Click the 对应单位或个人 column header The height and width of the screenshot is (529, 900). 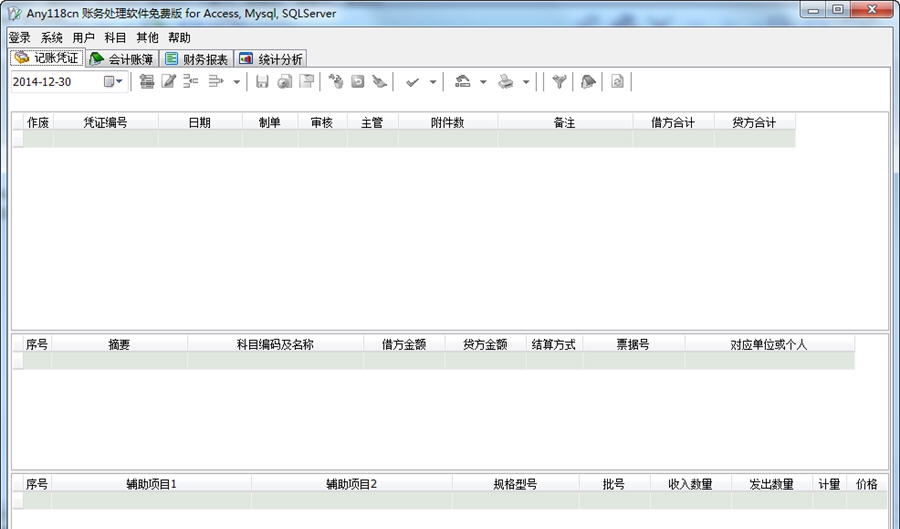(769, 344)
